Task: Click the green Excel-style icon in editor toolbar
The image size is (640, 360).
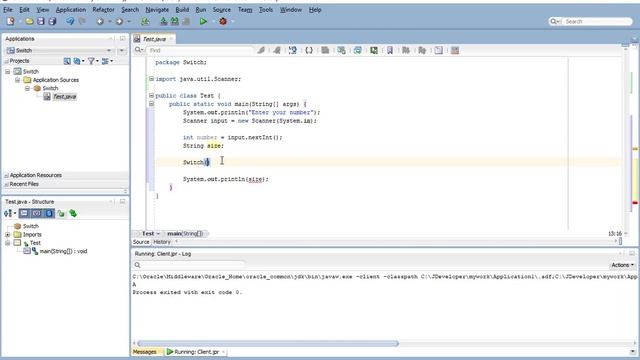Action: pyautogui.click(x=374, y=50)
